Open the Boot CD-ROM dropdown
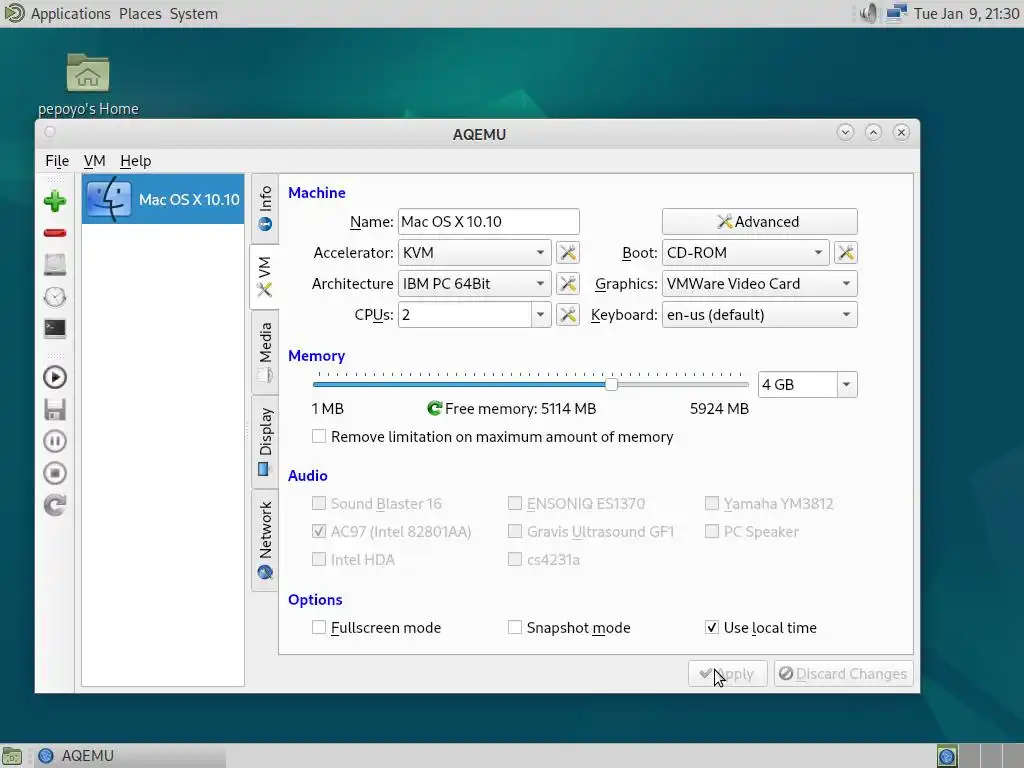 click(745, 253)
